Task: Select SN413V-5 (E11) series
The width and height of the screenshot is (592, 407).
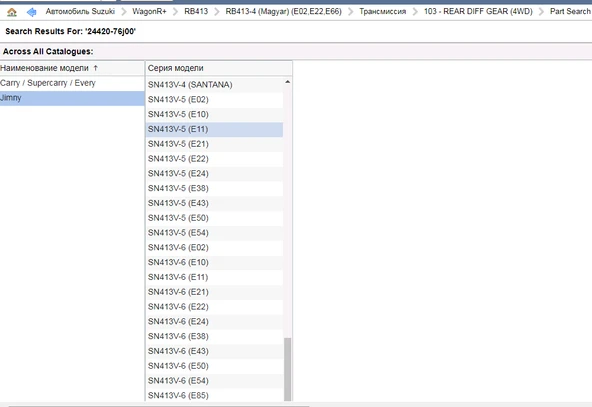Action: click(214, 129)
